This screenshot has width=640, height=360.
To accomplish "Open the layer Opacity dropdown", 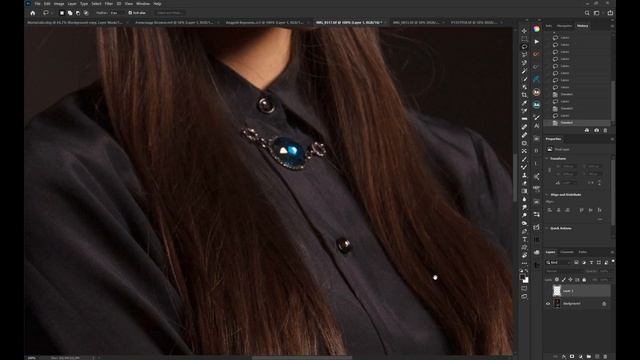I will point(604,271).
